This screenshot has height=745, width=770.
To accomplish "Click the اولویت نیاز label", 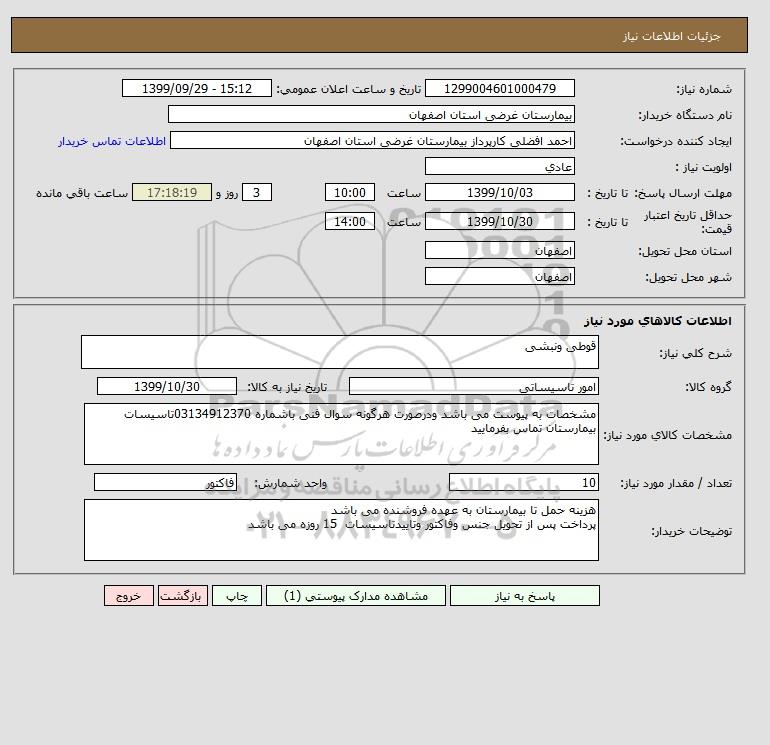I will click(704, 167).
